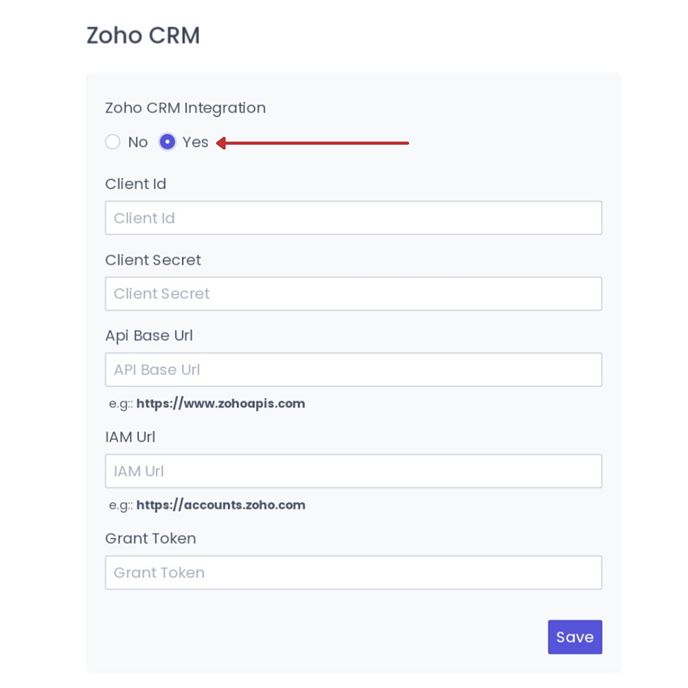
Task: Select the No radio button circle
Action: click(113, 142)
